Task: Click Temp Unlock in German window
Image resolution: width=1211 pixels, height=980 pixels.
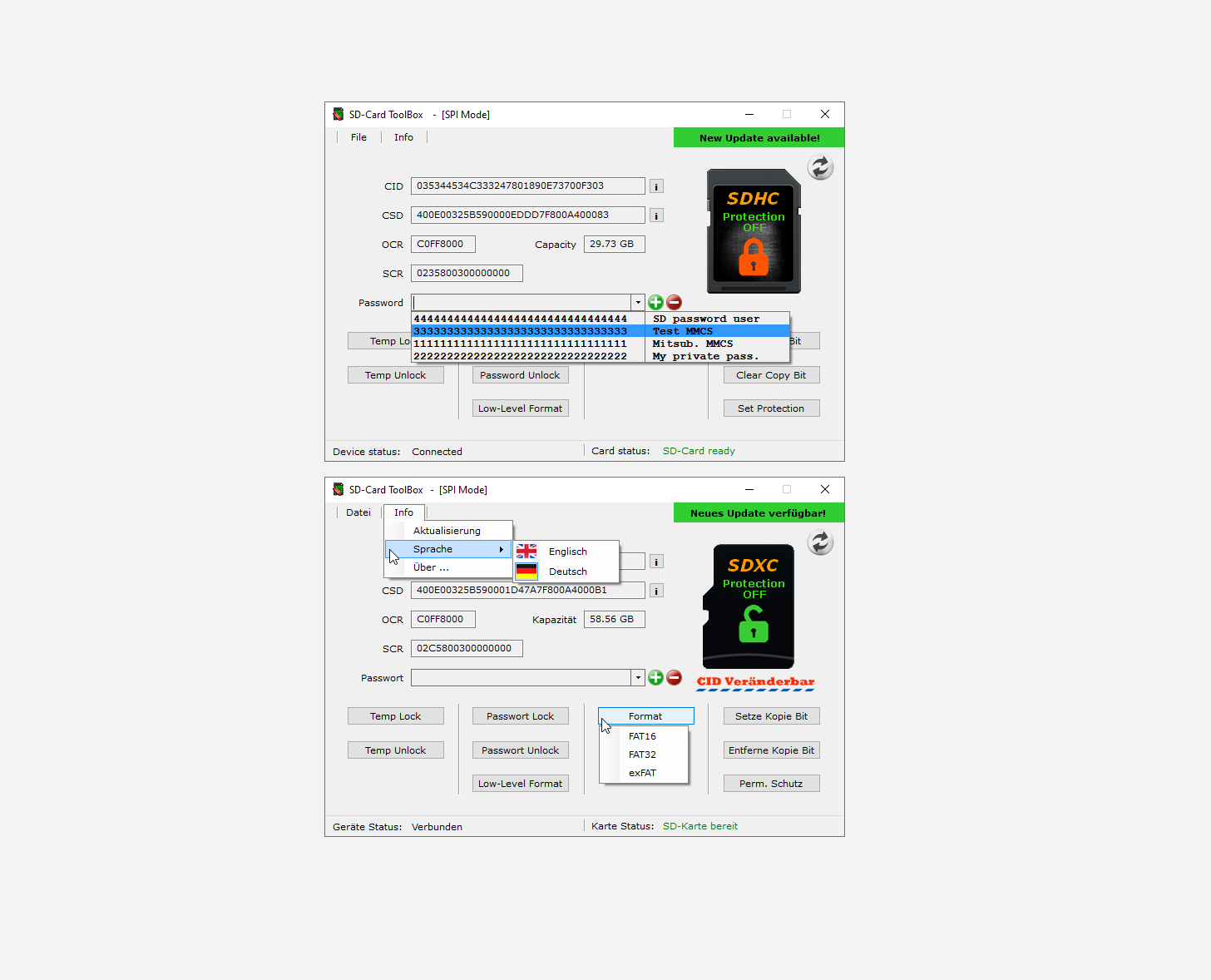Action: [x=396, y=750]
